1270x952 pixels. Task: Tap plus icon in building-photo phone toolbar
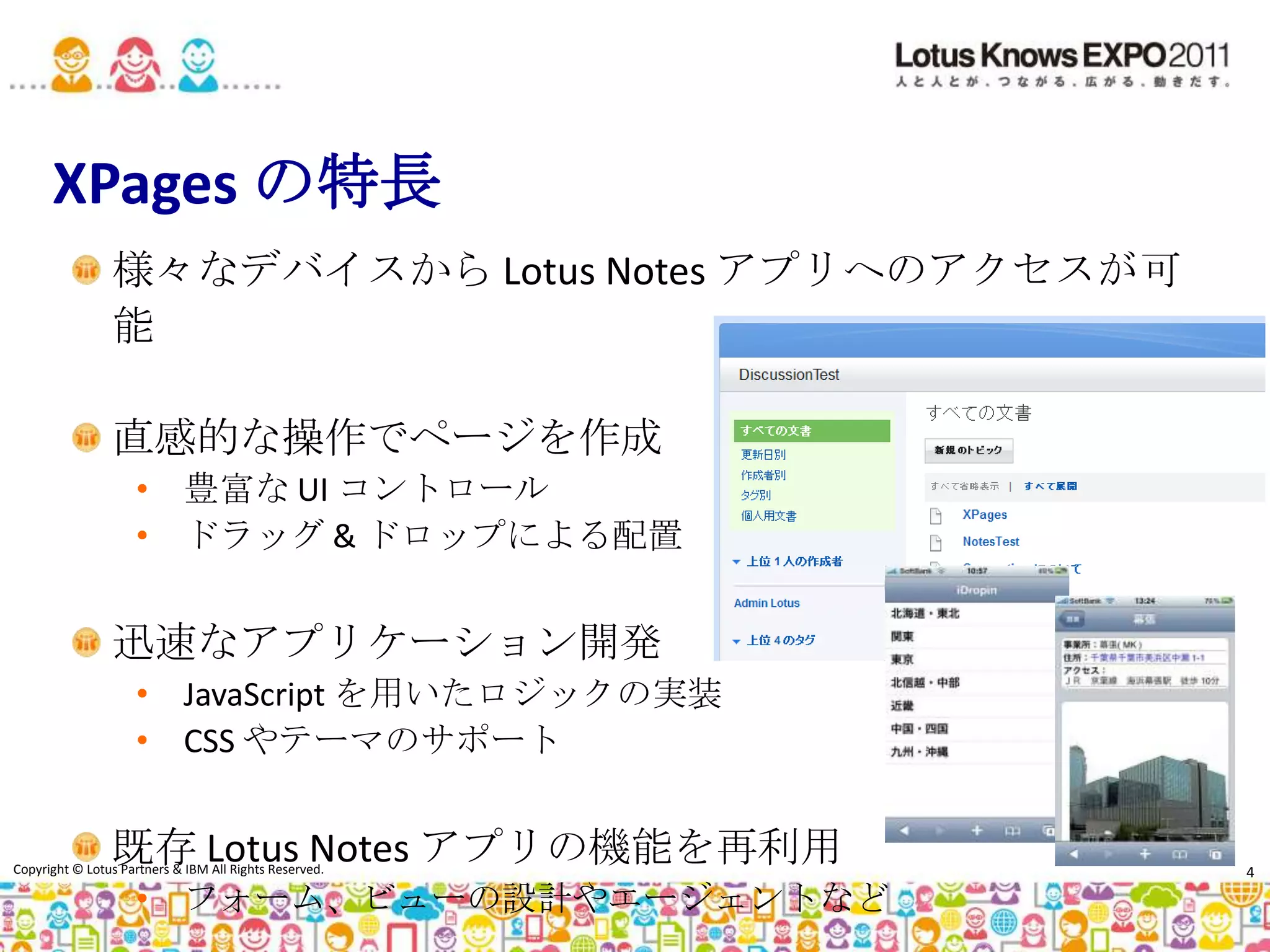click(1145, 854)
